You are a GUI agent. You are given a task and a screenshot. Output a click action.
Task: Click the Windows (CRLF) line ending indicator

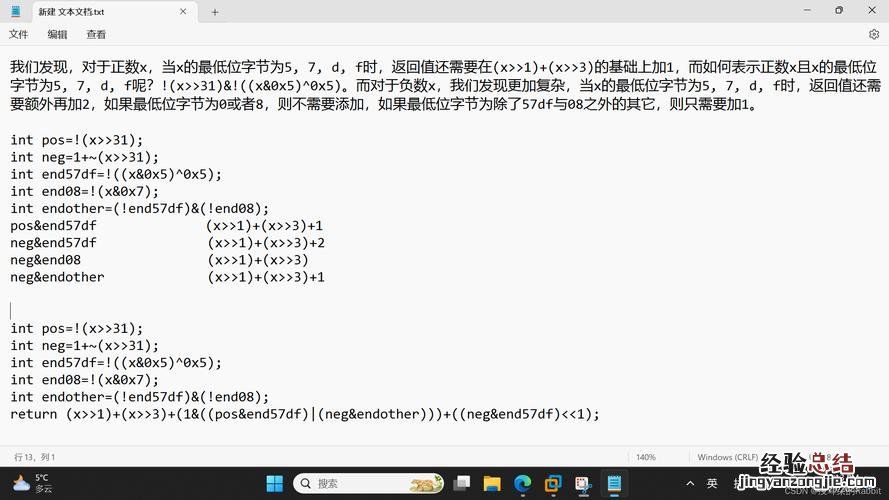727,457
